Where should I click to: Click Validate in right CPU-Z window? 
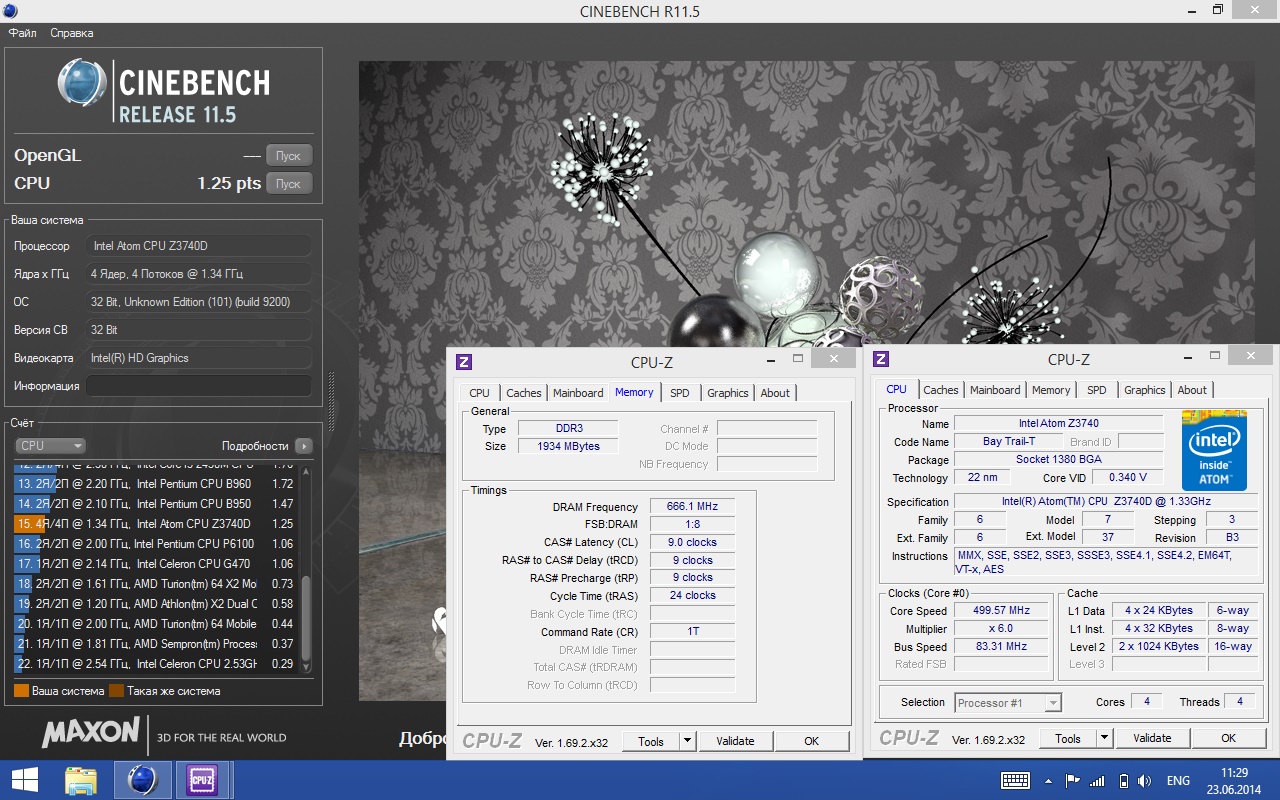tap(1152, 738)
